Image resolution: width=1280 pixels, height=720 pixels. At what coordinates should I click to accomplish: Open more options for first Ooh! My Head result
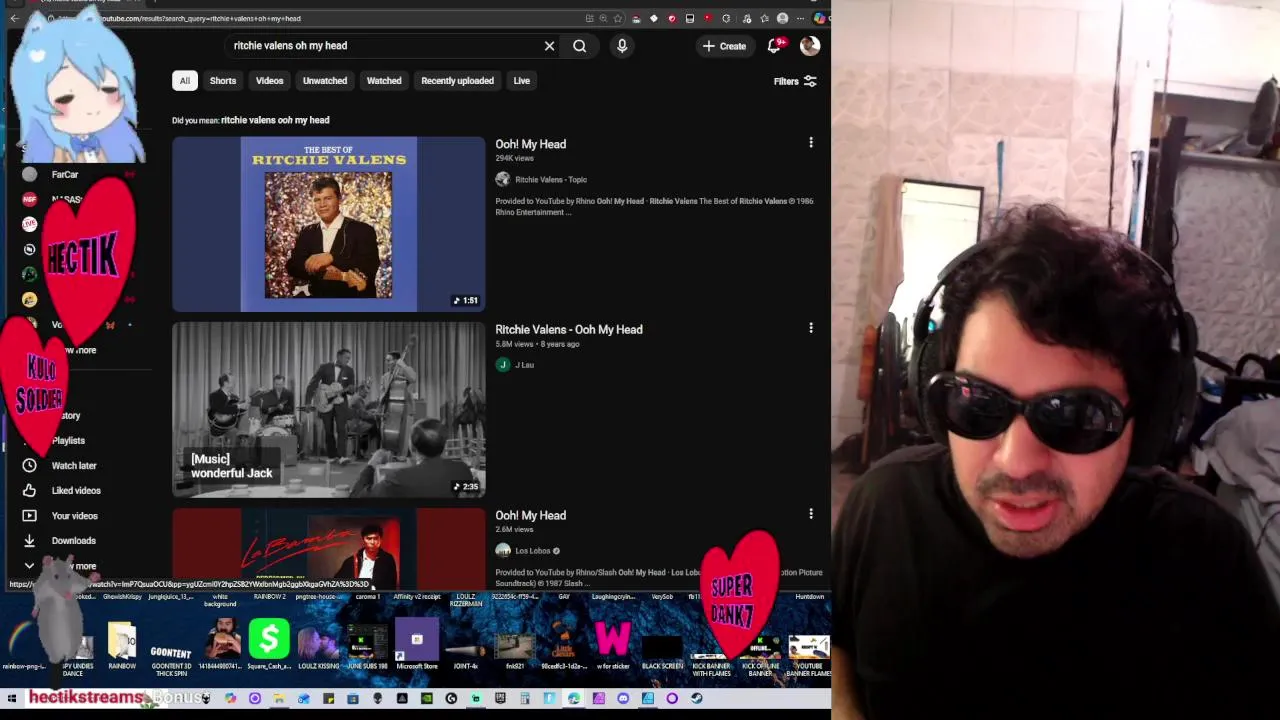pos(811,143)
